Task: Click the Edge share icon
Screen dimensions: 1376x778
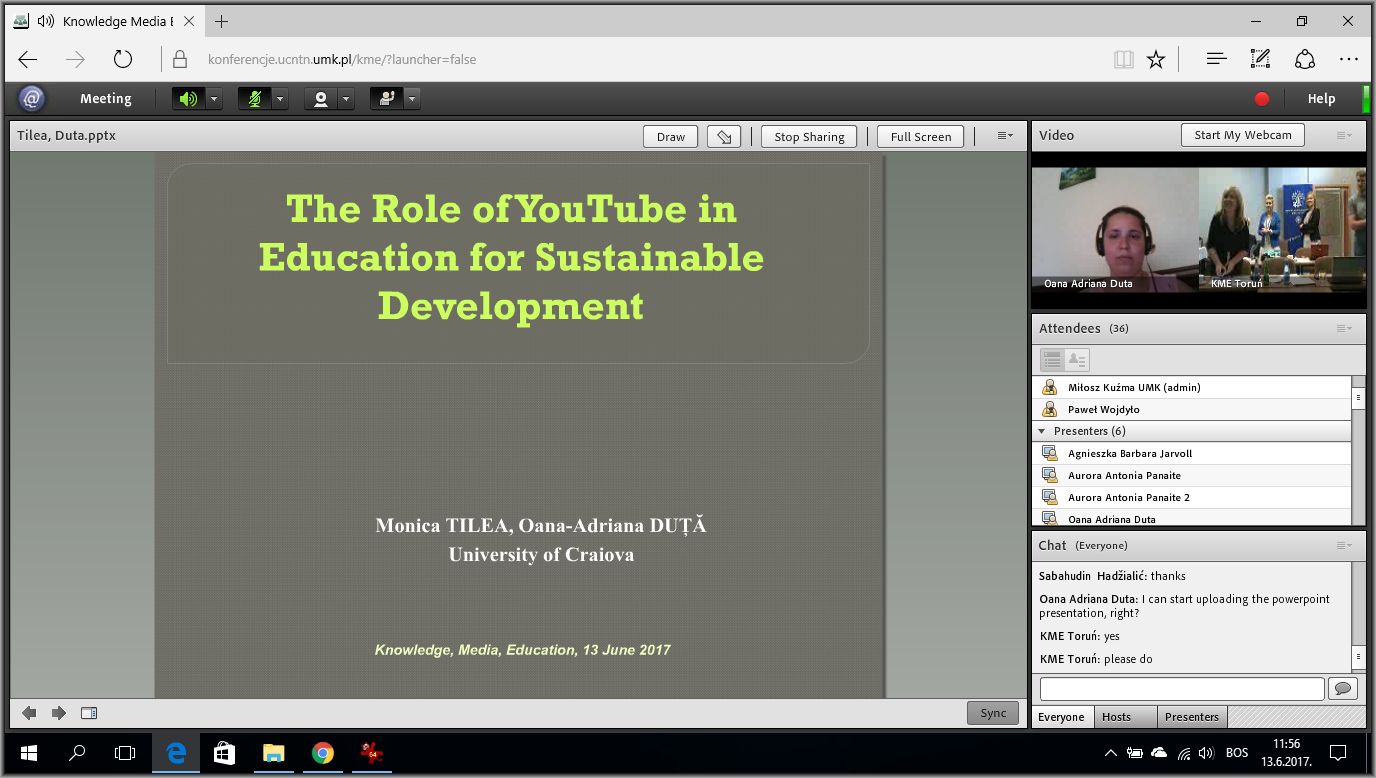Action: click(1305, 59)
